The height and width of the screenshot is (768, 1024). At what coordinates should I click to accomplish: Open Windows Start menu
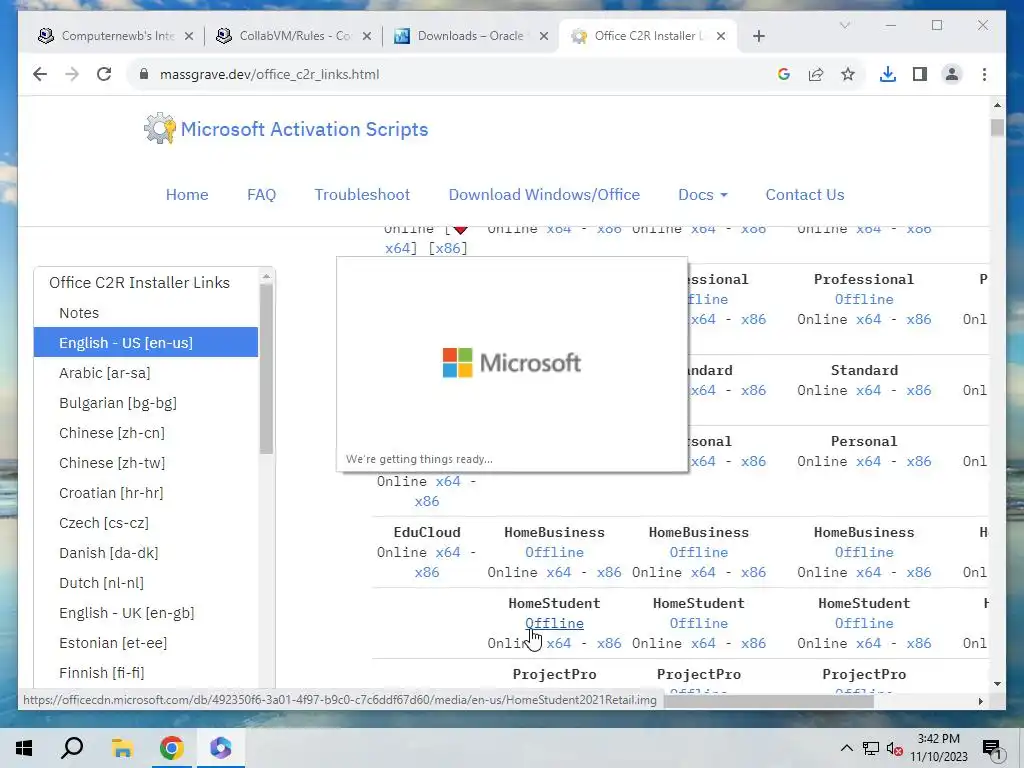24,748
